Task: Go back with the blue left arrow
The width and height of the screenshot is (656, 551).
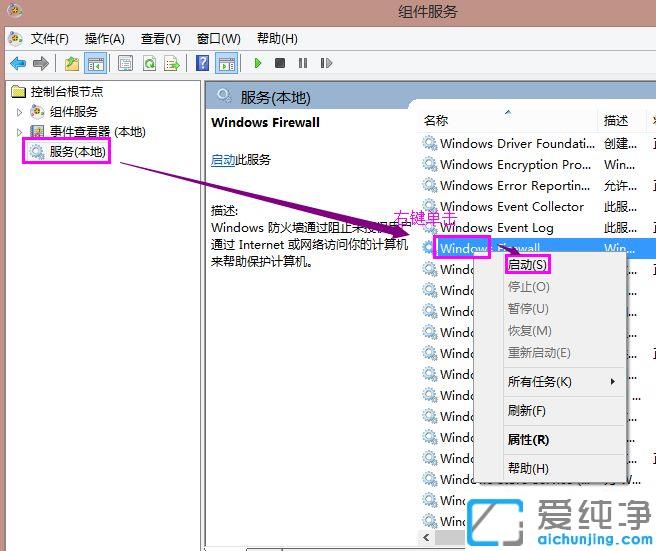Action: (18, 64)
